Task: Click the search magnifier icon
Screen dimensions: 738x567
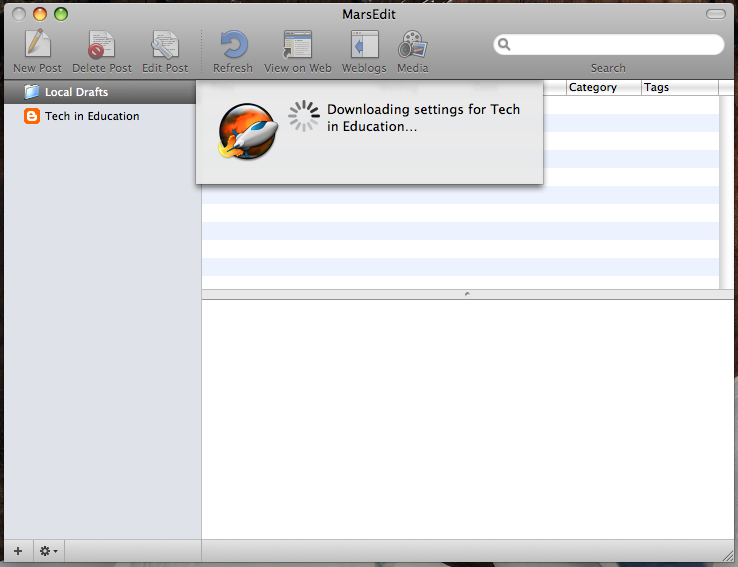Action: click(x=504, y=44)
